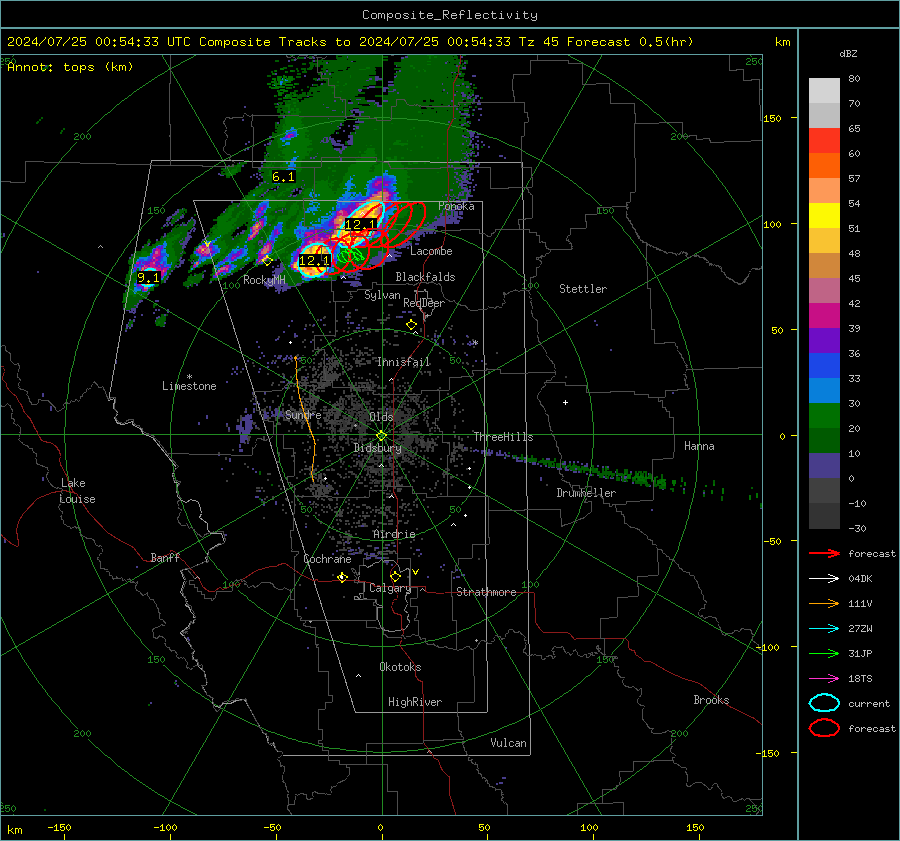The image size is (900, 841).
Task: Click the Composite_Reflectivity title text
Action: pyautogui.click(x=449, y=15)
